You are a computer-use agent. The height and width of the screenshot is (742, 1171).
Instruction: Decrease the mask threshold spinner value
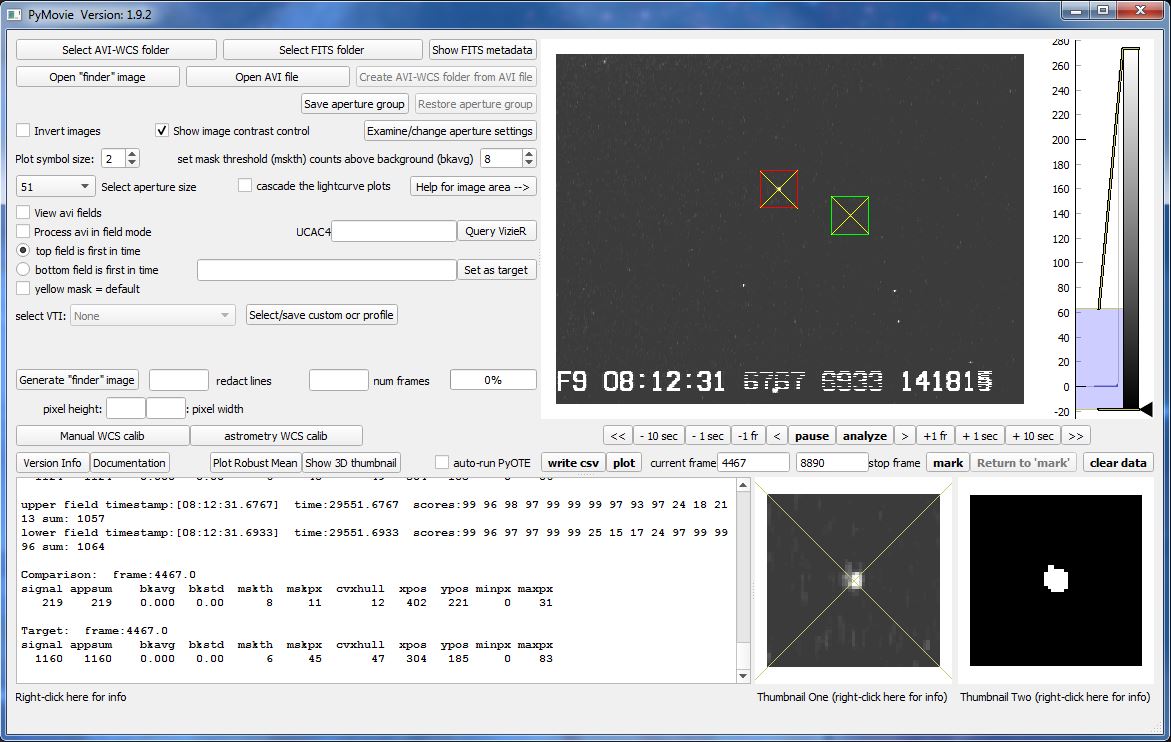pos(529,163)
